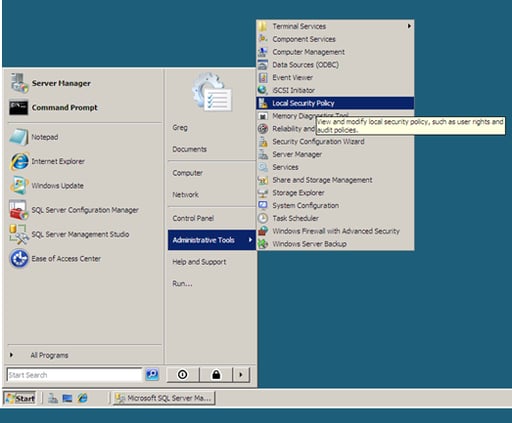Click Local Security Policy icon
The image size is (512, 423).
point(263,103)
